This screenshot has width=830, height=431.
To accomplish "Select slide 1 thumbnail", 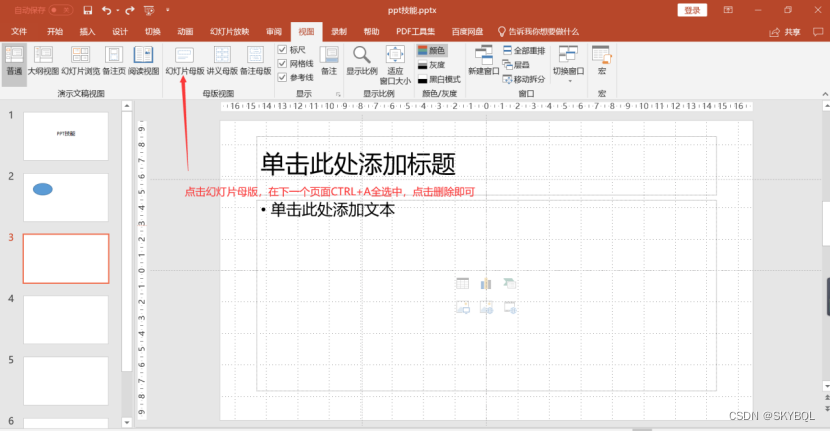I will point(66,136).
